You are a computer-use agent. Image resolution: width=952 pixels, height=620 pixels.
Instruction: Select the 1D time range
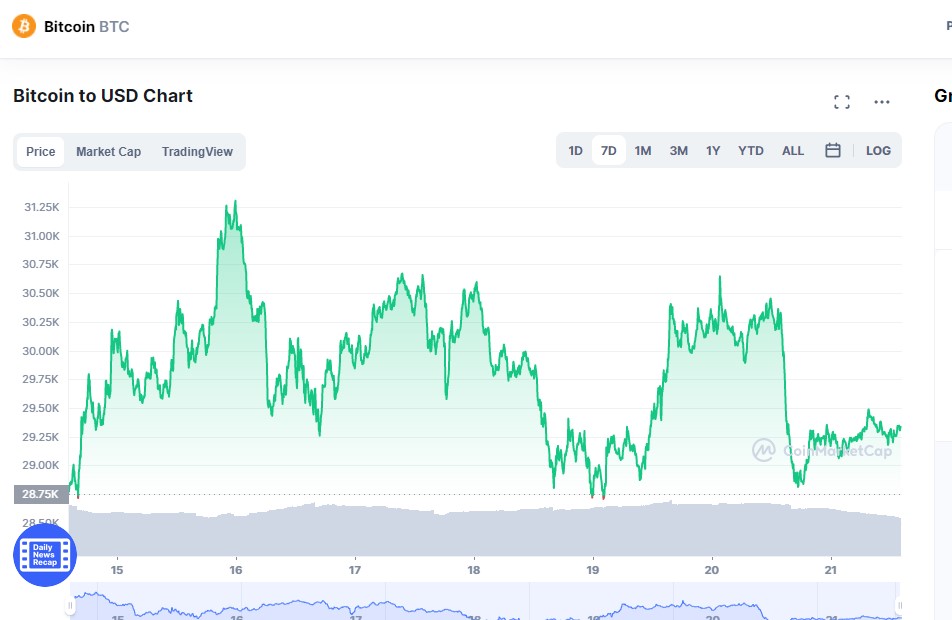click(x=575, y=151)
